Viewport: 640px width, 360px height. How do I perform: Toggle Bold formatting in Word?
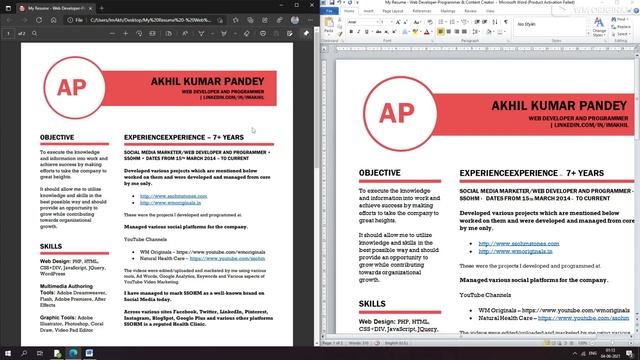click(351, 32)
